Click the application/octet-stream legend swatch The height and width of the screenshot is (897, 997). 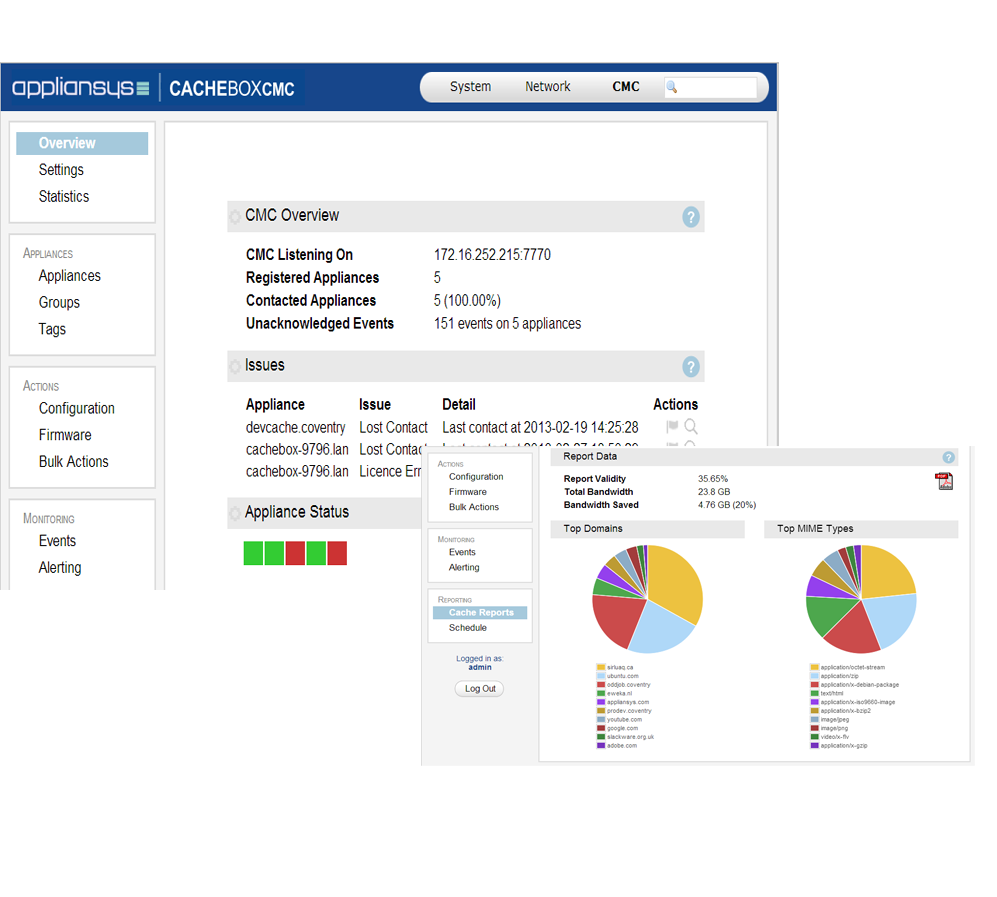point(814,668)
